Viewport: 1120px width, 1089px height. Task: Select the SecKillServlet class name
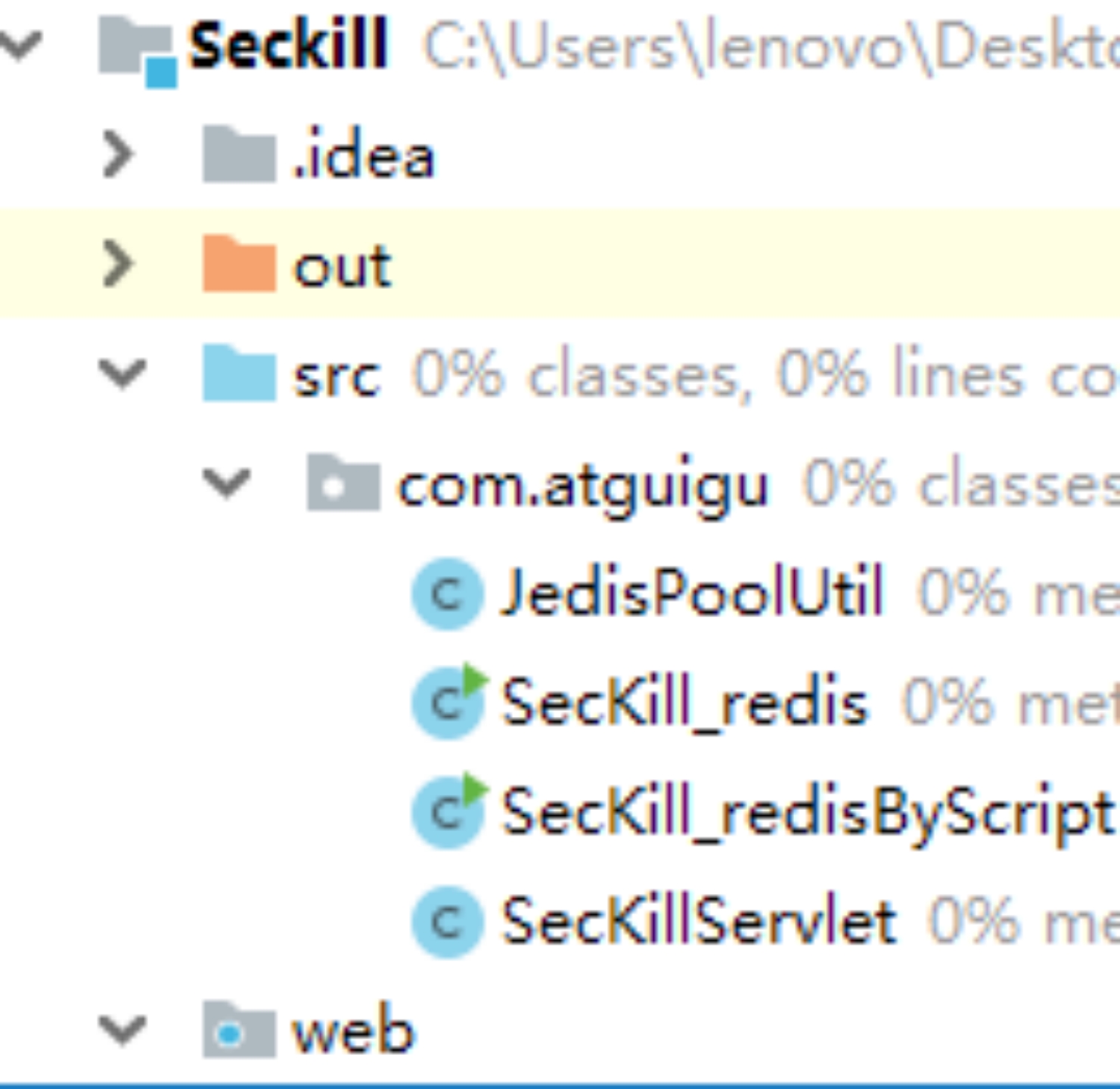coord(699,923)
